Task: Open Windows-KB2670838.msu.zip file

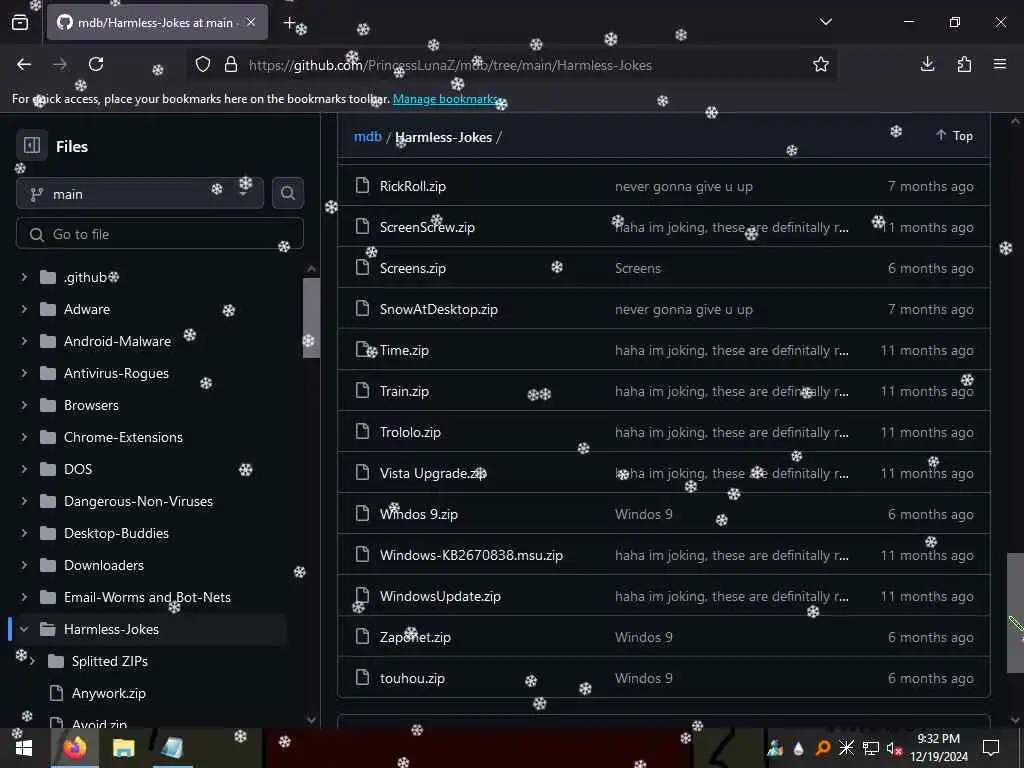Action: tap(472, 556)
